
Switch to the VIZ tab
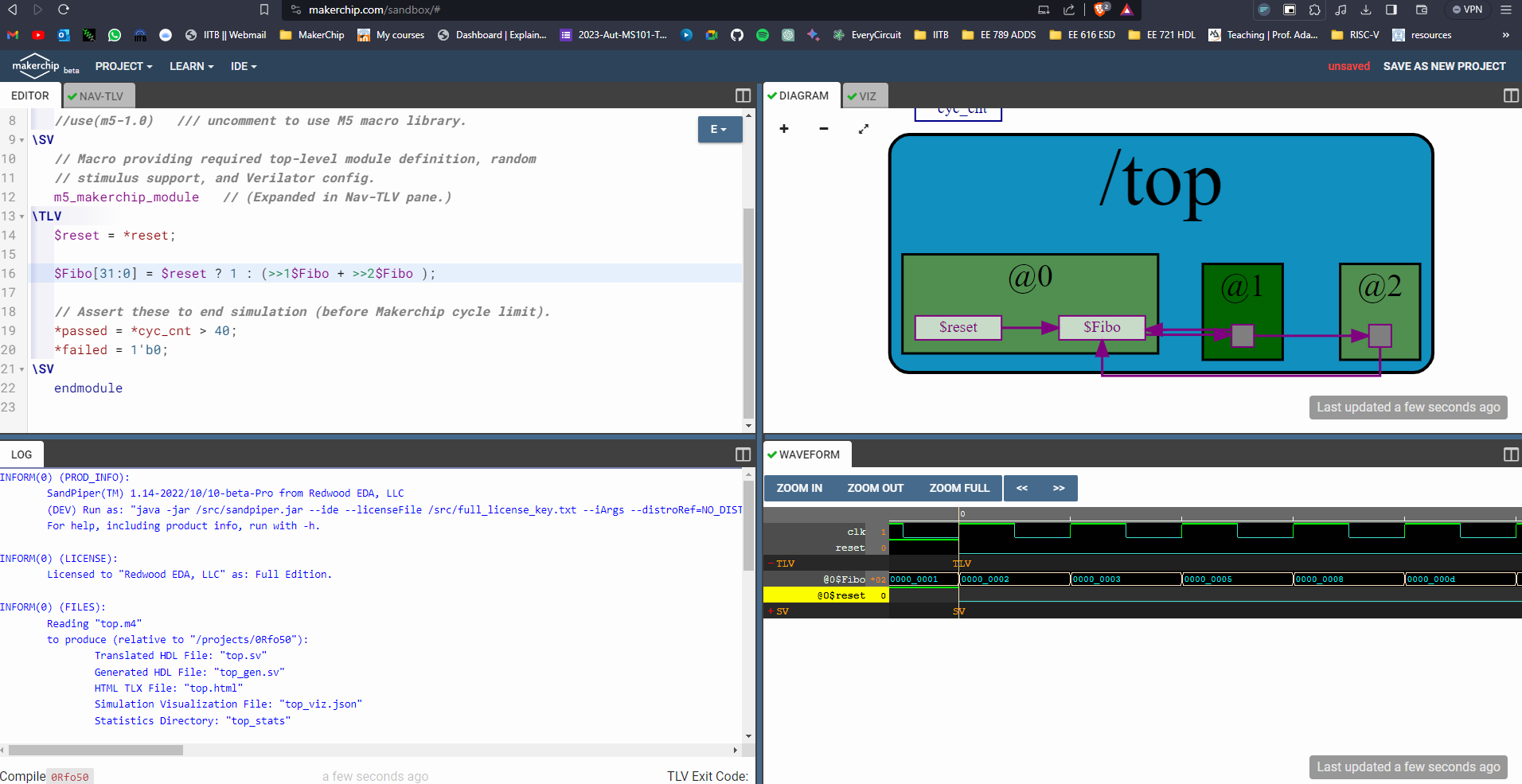865,96
